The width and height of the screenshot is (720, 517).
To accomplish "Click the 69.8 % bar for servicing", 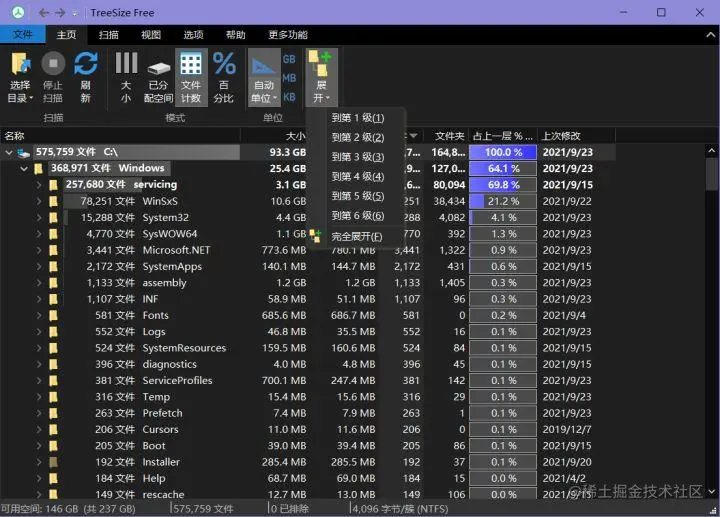I will [503, 185].
